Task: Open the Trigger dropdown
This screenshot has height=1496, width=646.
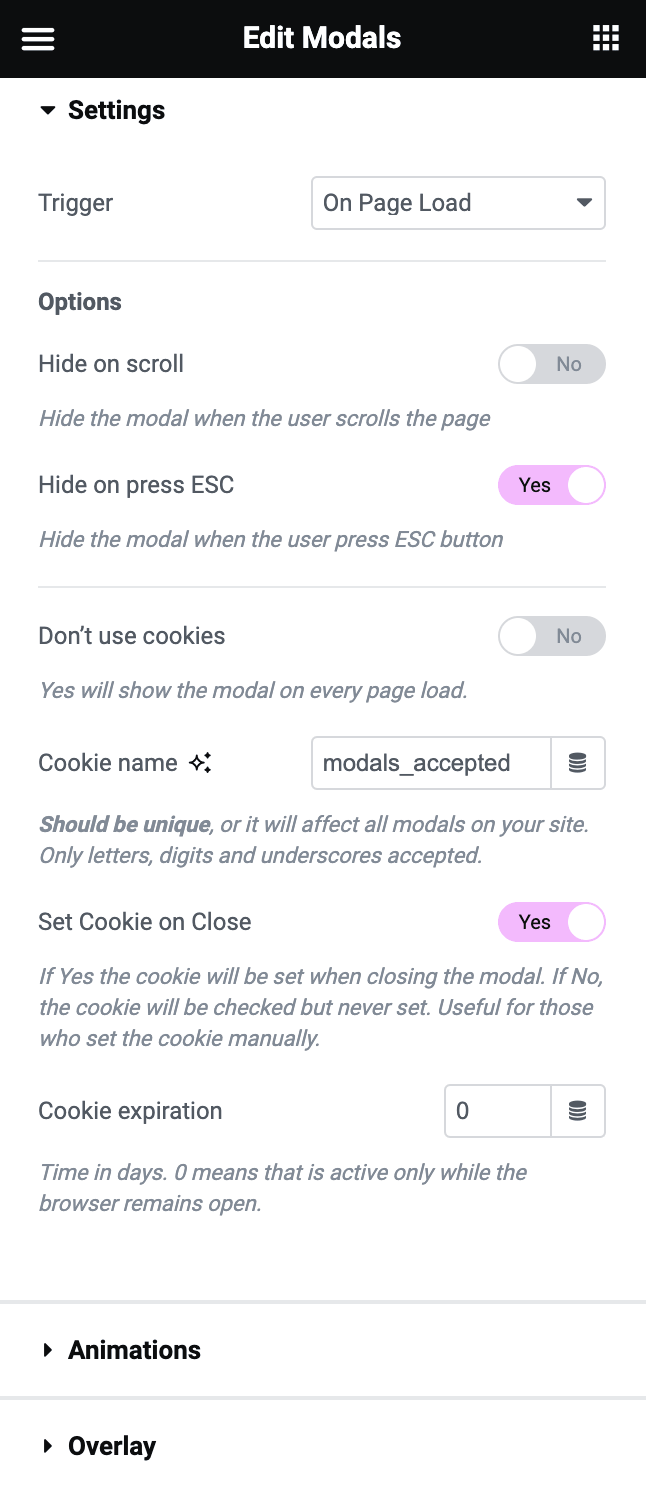Action: (x=458, y=203)
